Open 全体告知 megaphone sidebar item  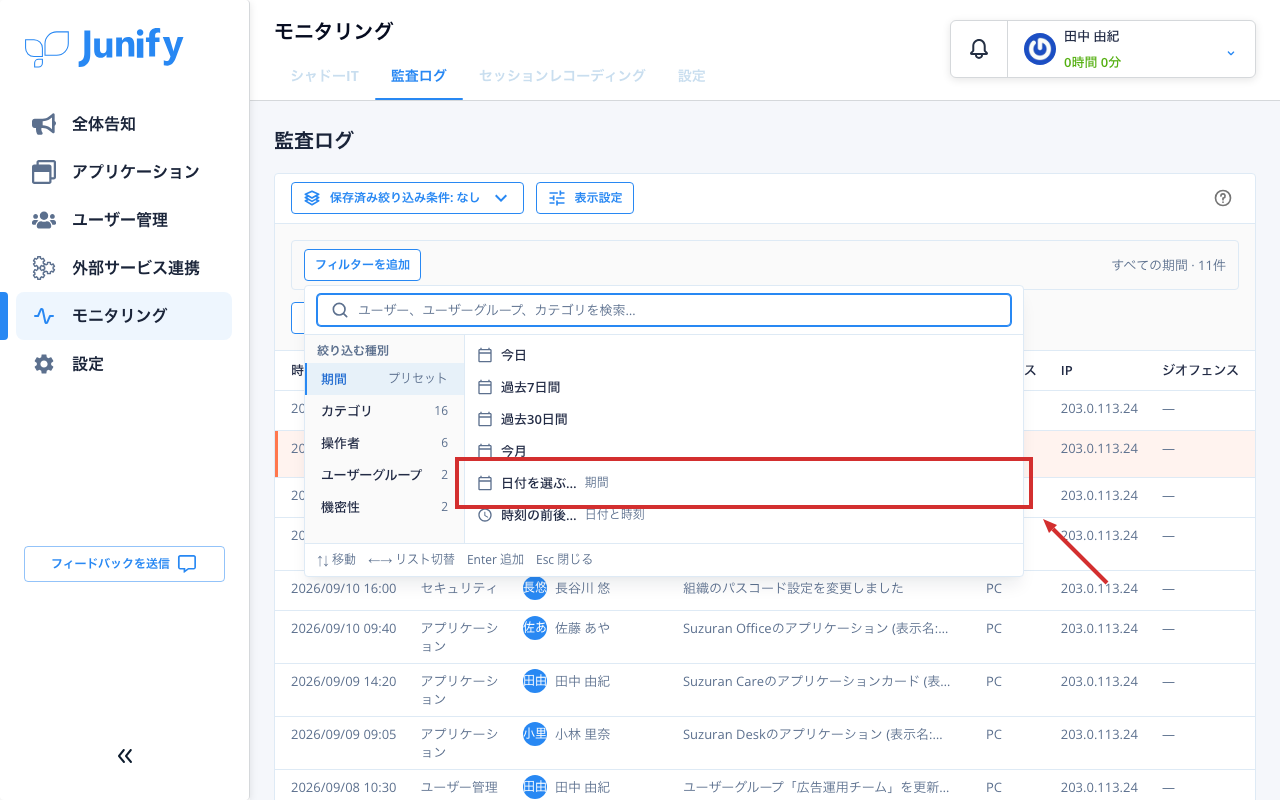pos(124,124)
